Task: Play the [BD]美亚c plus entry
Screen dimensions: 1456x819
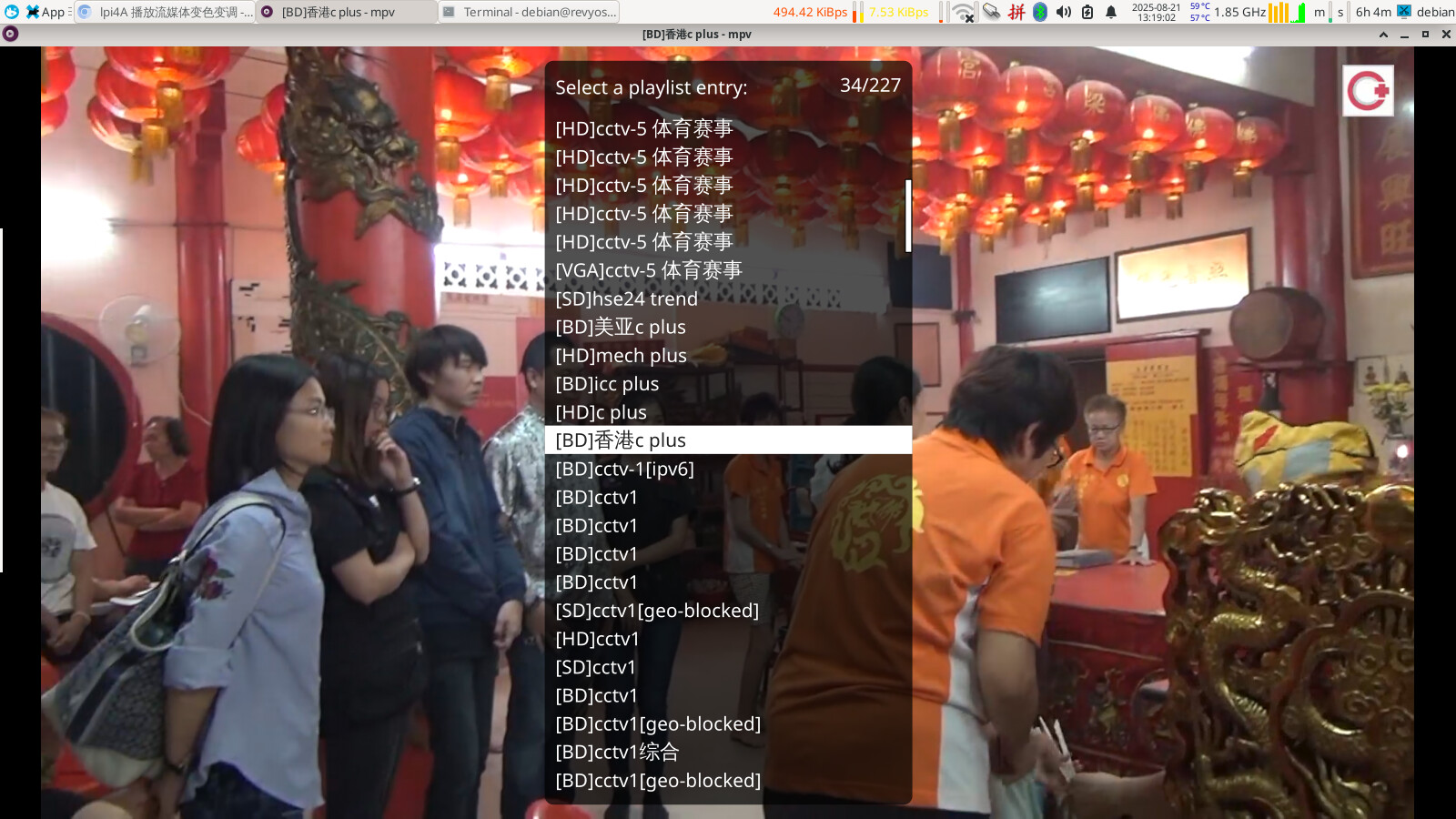Action: (x=621, y=327)
